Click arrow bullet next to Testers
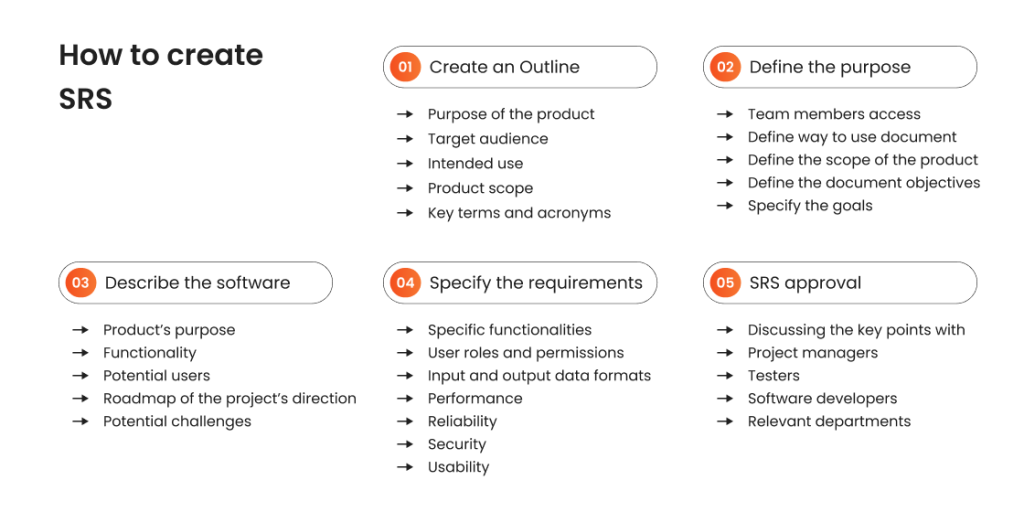Image resolution: width=1024 pixels, height=512 pixels. [x=725, y=376]
